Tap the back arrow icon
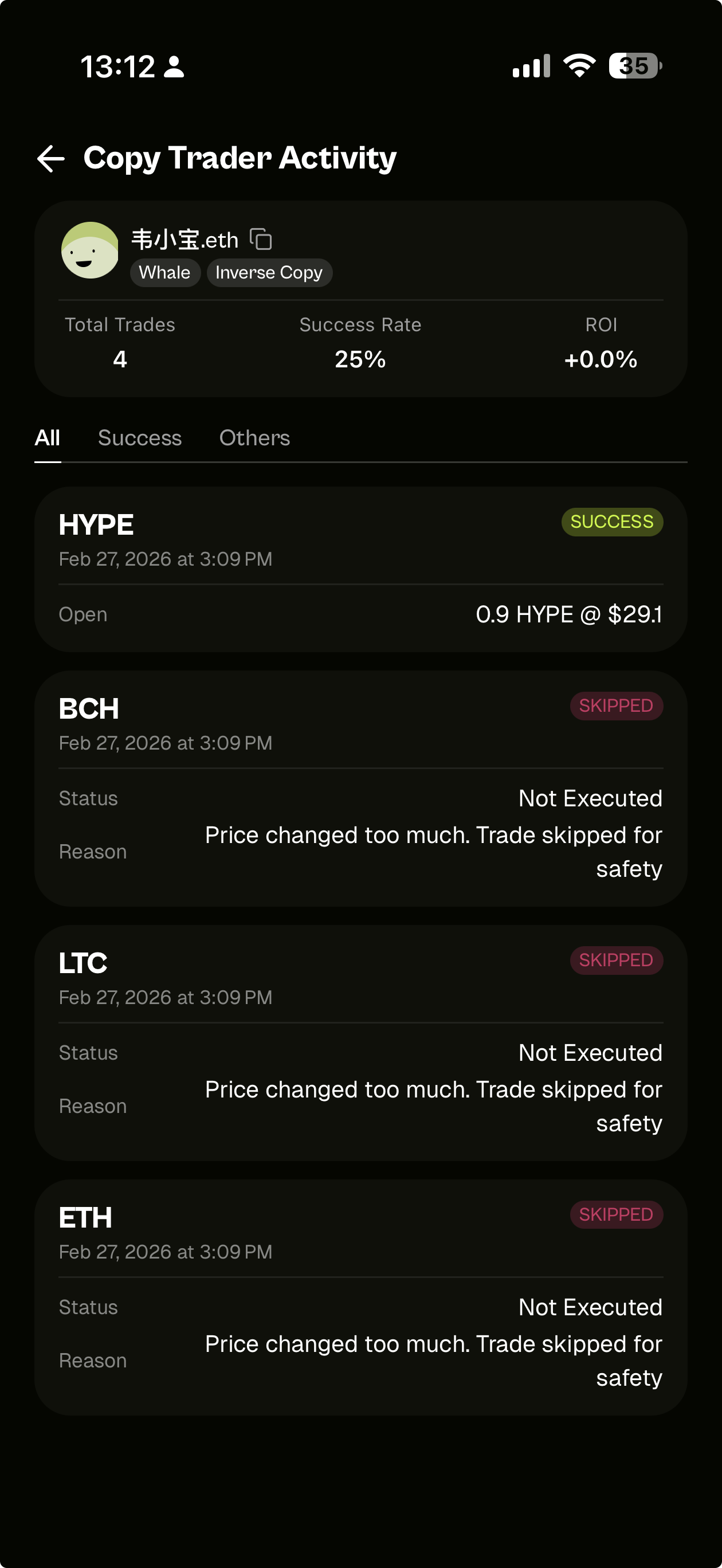722x1568 pixels. (51, 159)
